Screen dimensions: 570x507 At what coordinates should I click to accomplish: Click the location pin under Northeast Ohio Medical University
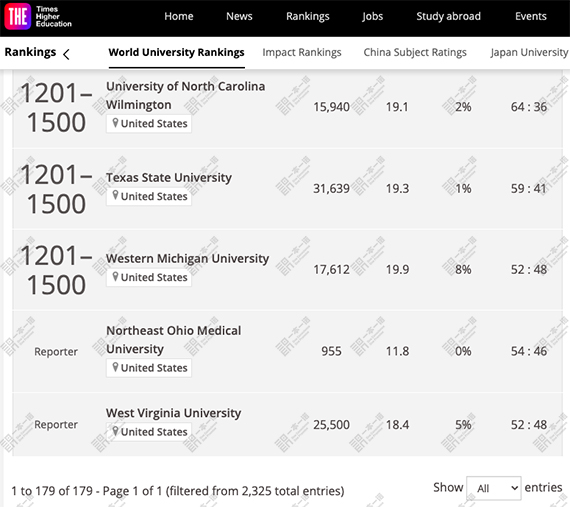[x=115, y=367]
